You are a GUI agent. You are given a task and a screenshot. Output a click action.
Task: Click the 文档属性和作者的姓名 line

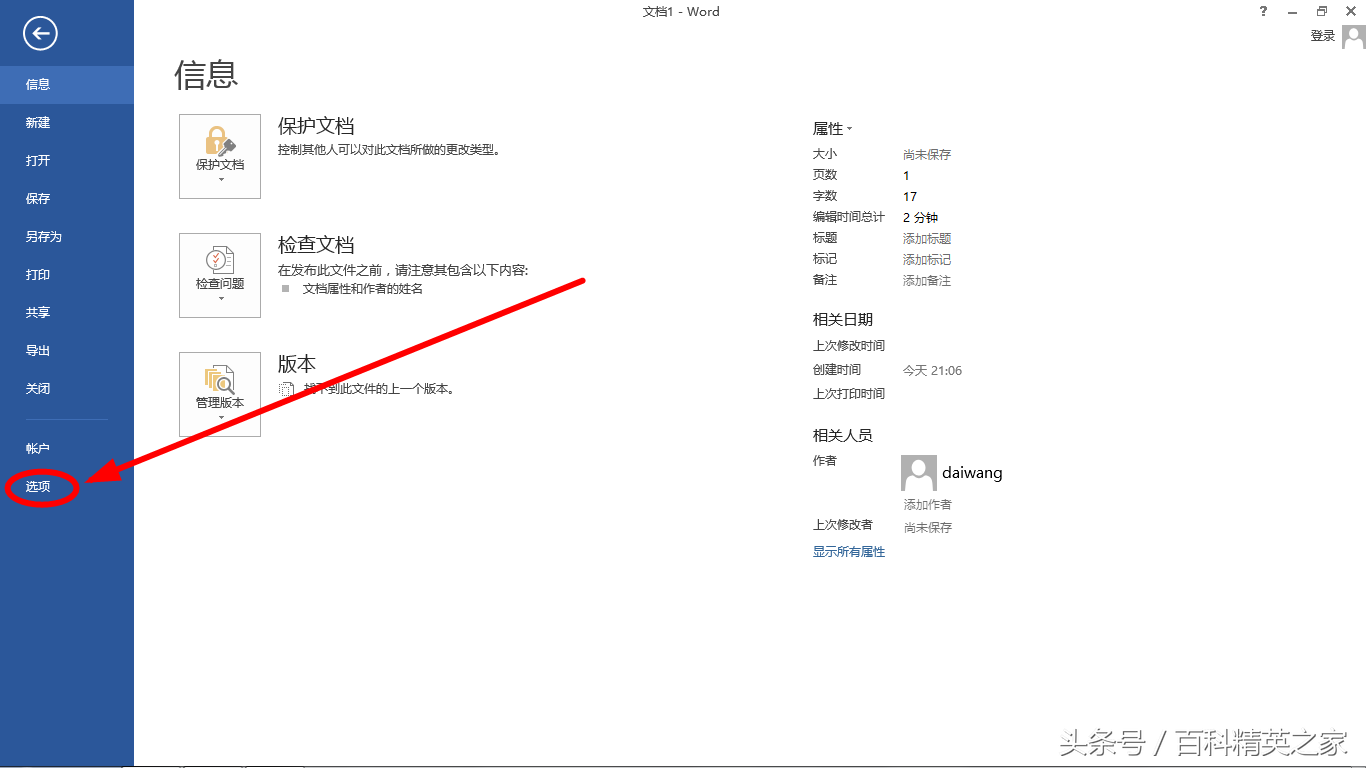coord(363,289)
